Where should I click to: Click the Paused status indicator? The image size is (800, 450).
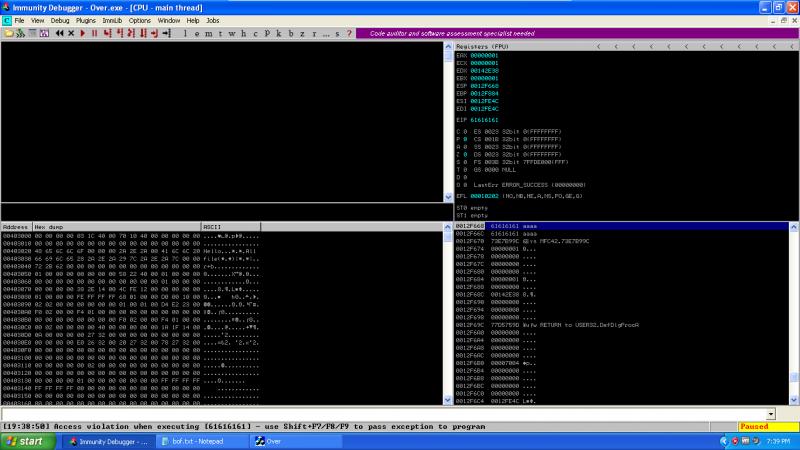pos(768,427)
